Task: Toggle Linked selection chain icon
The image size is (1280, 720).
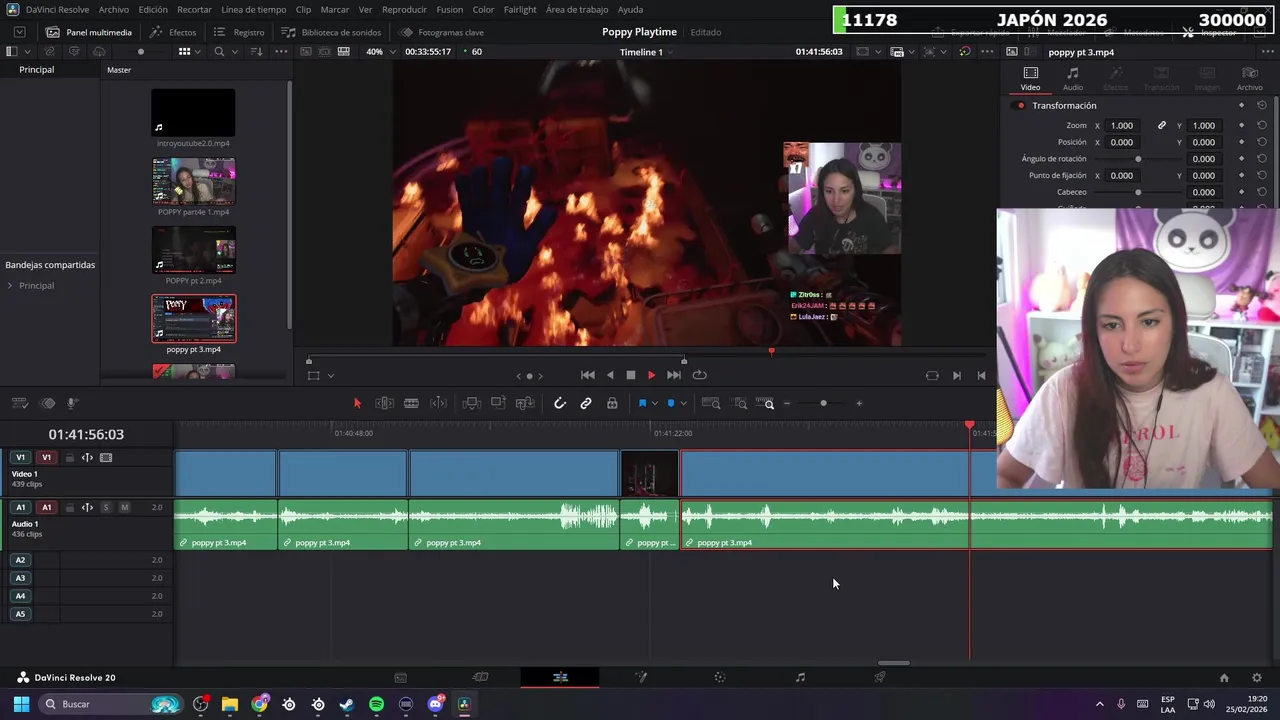Action: pos(586,403)
